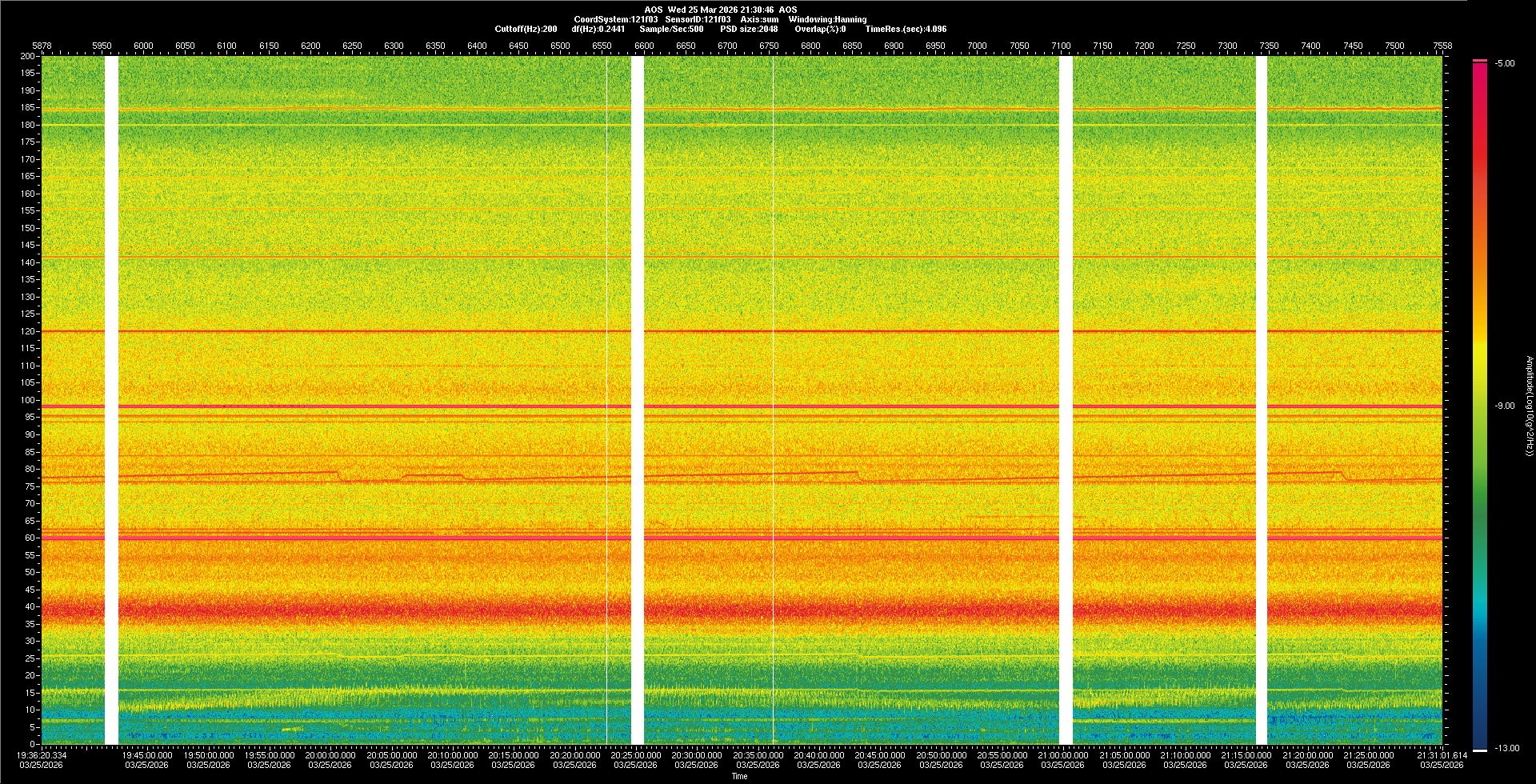Viewport: 1536px width, 784px height.
Task: Select the Windowing:Hanning header text
Action: [827, 19]
